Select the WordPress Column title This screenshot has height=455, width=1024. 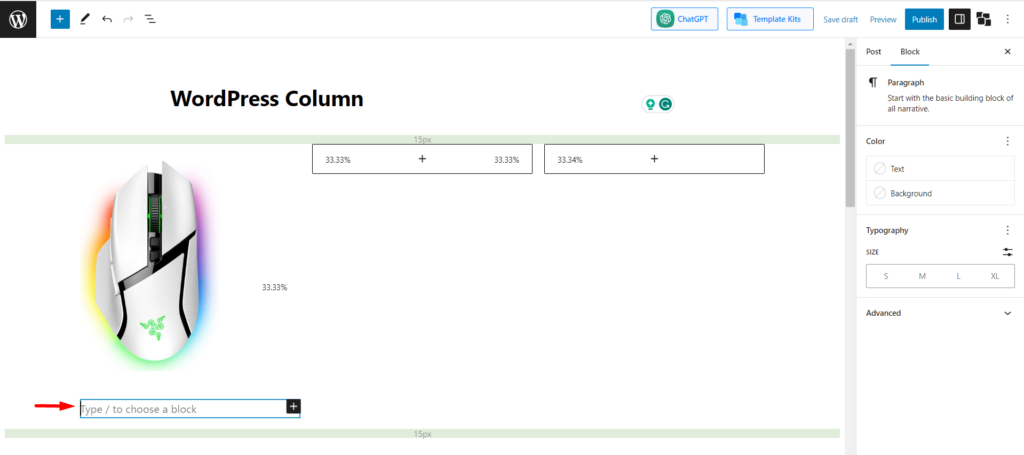(266, 99)
